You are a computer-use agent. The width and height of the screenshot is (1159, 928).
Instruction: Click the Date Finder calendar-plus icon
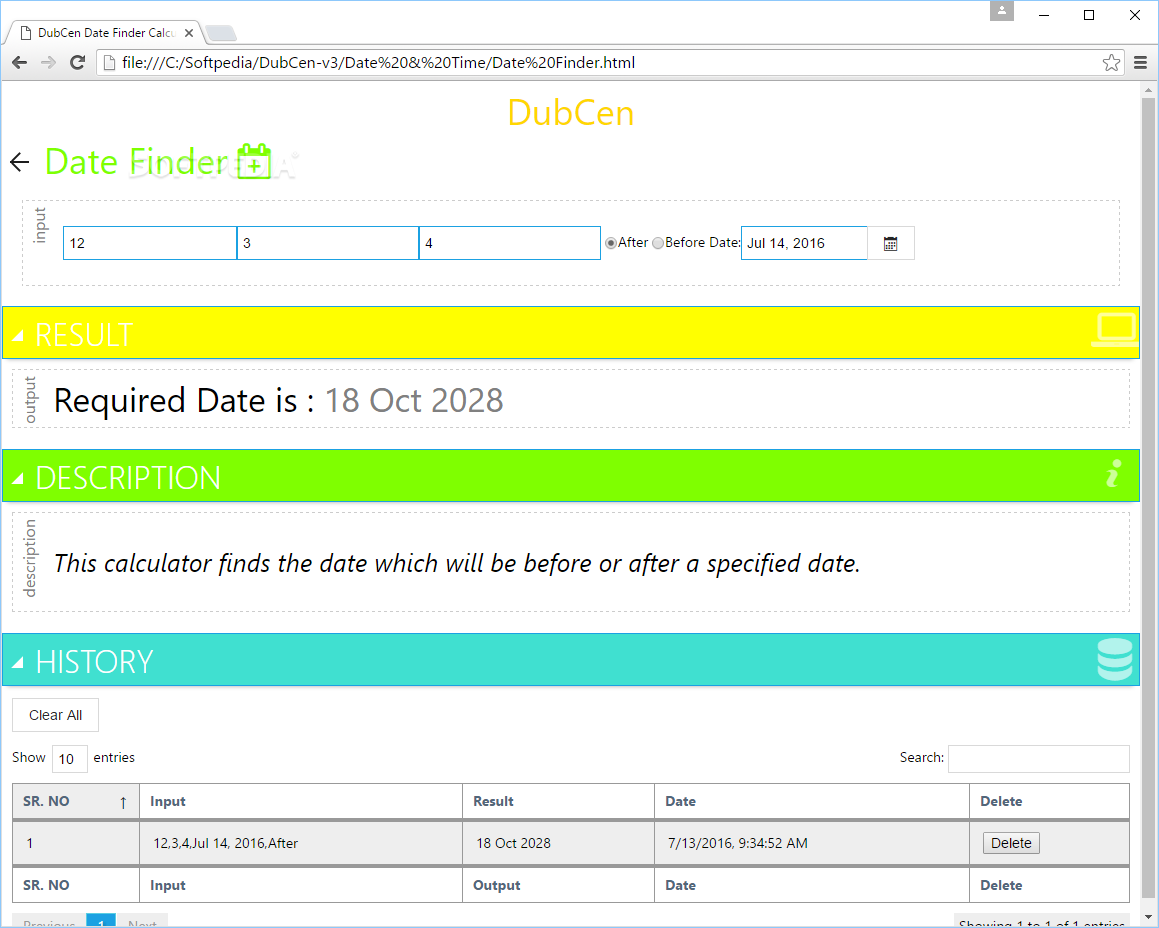(x=254, y=161)
